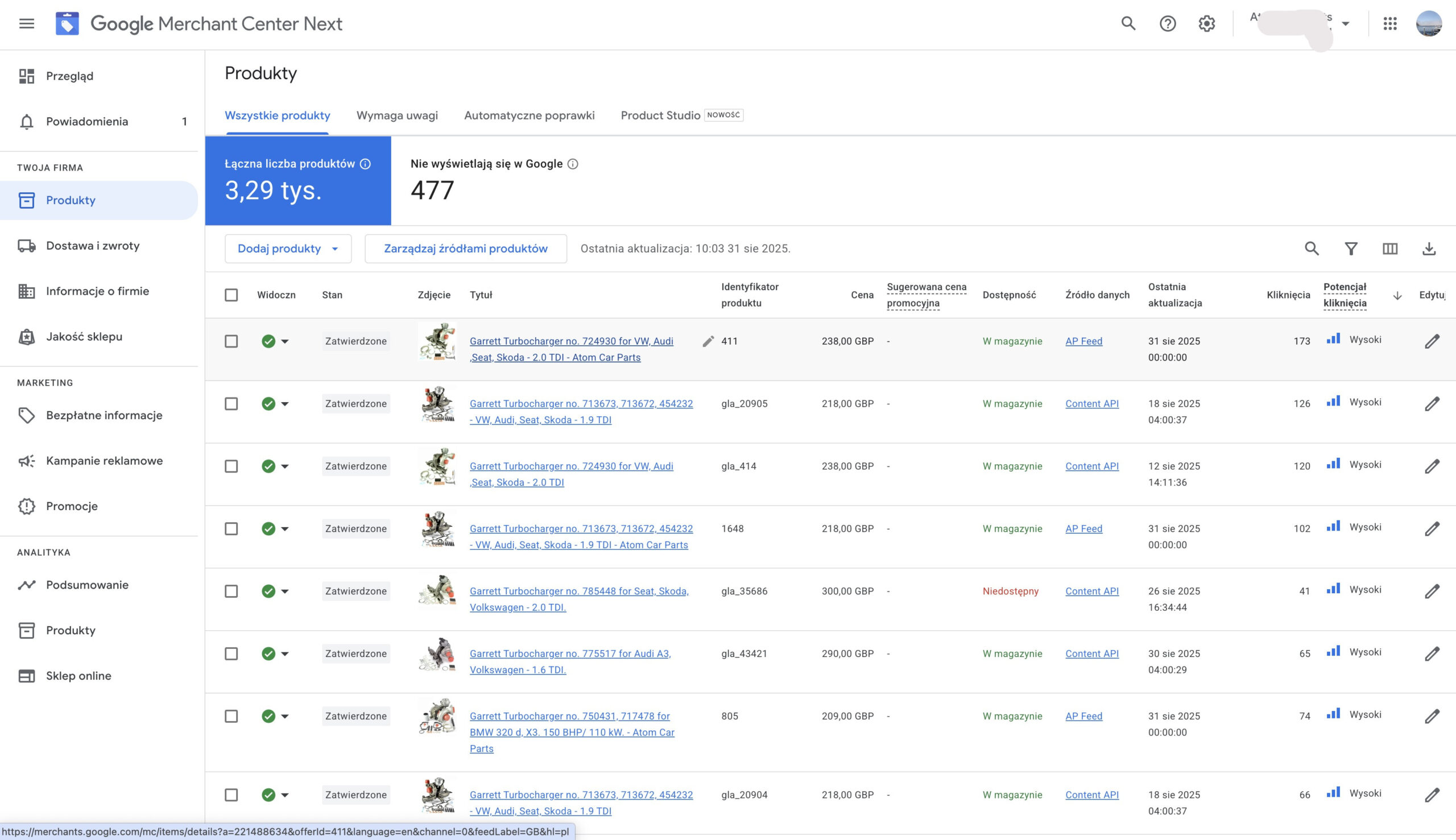This screenshot has height=840, width=1456.
Task: Click thumbnail image of product gla_414
Action: (x=437, y=466)
